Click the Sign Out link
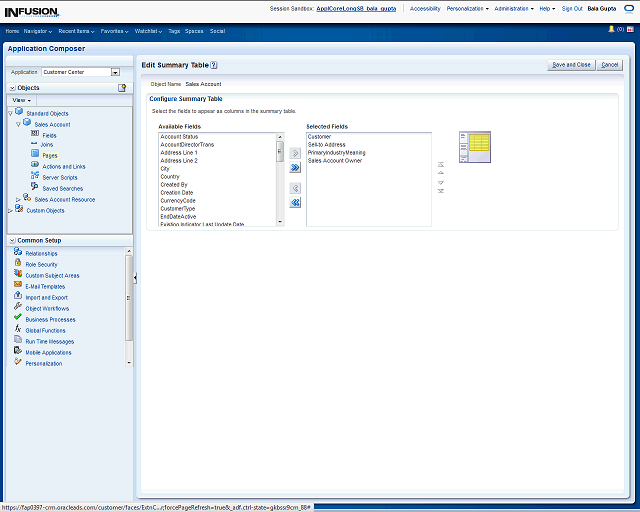This screenshot has height=512, width=640. click(572, 8)
